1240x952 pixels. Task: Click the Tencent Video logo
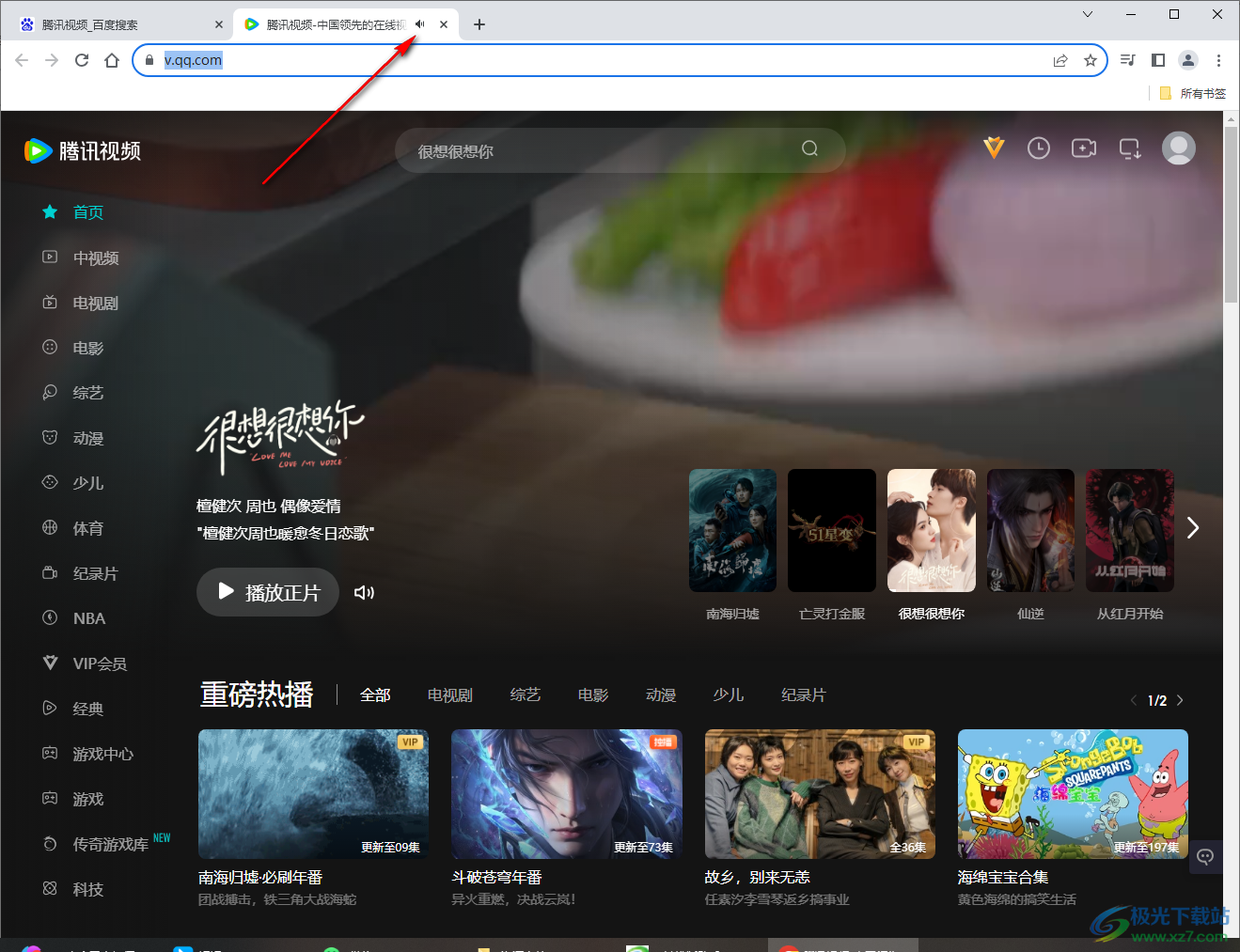83,150
